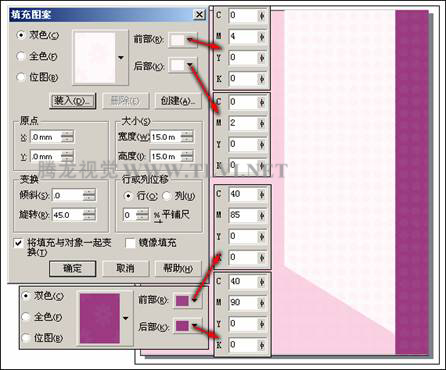Viewport: 446px width, 370px height.
Task: Click the spinner beside the M value 2
Action: (262, 123)
